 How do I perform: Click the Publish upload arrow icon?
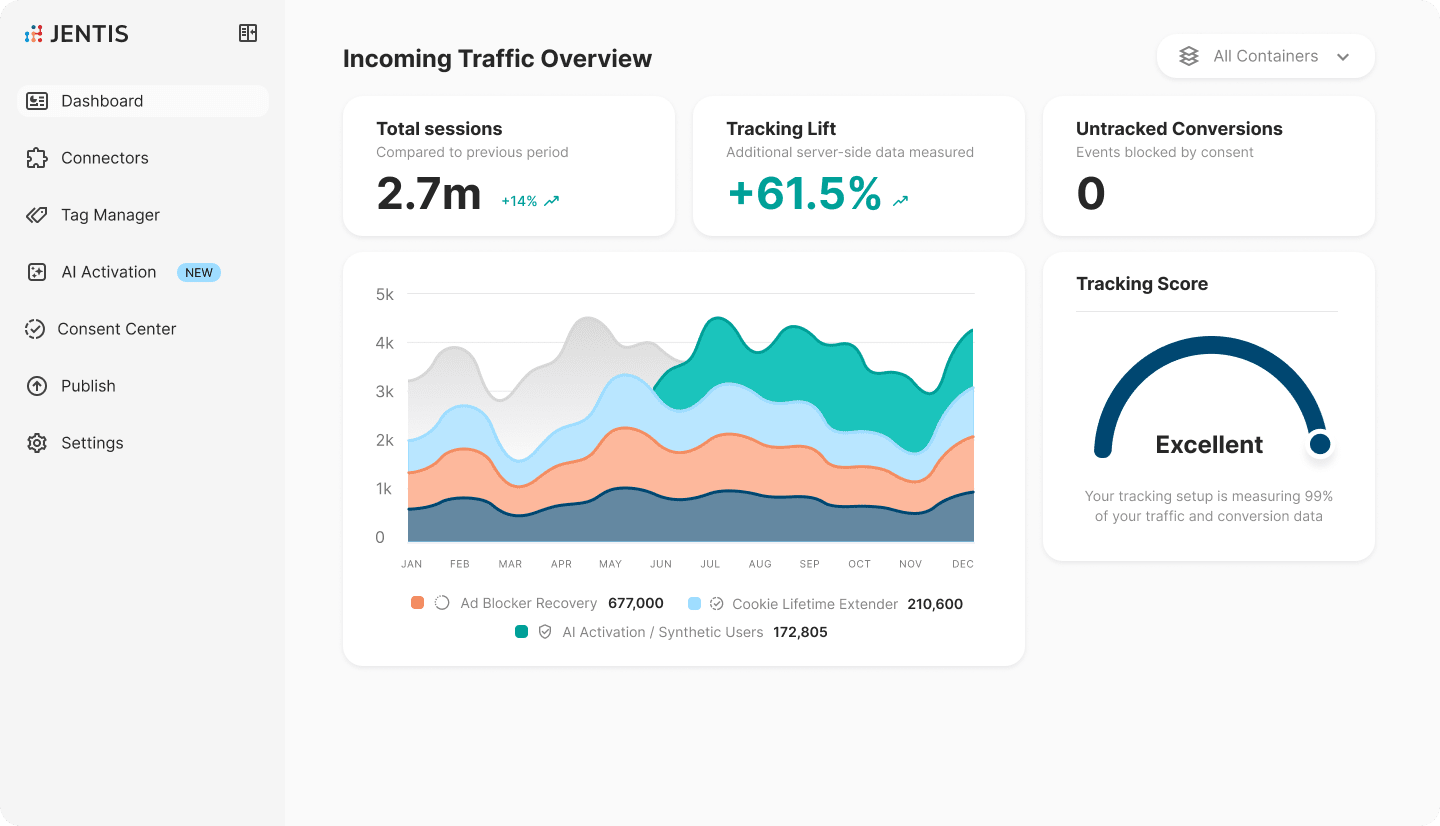[37, 386]
